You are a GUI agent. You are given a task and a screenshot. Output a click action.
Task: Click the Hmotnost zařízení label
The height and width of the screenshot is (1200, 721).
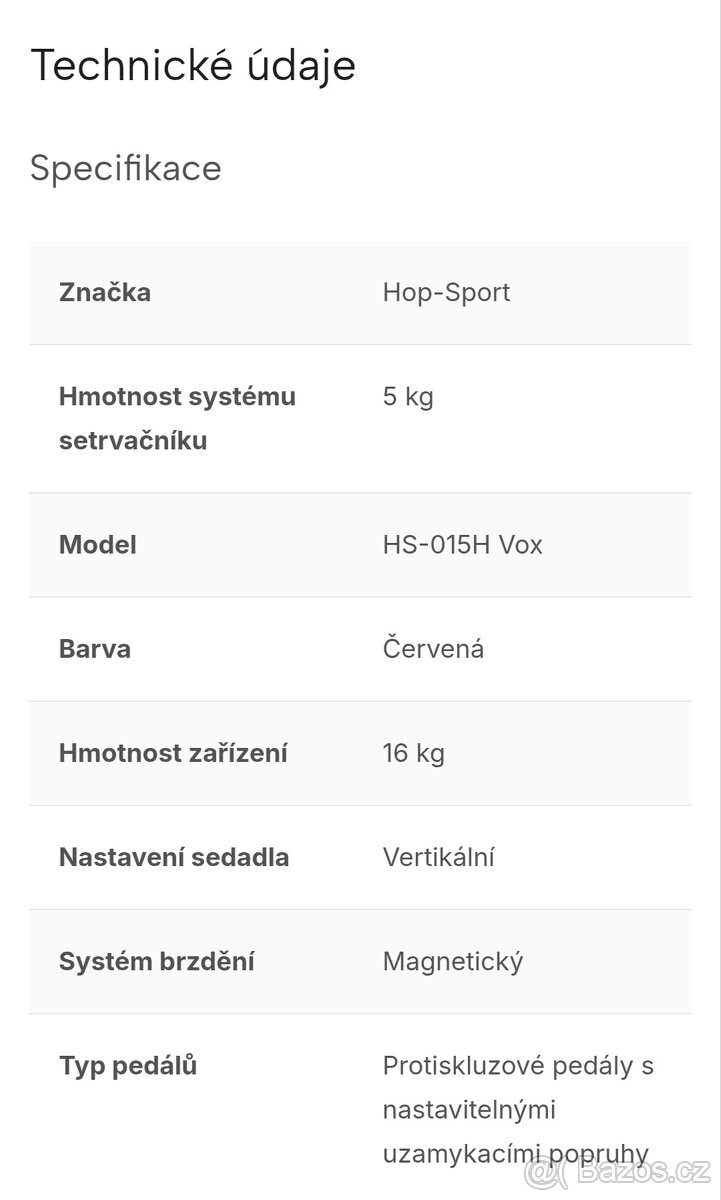pos(173,753)
